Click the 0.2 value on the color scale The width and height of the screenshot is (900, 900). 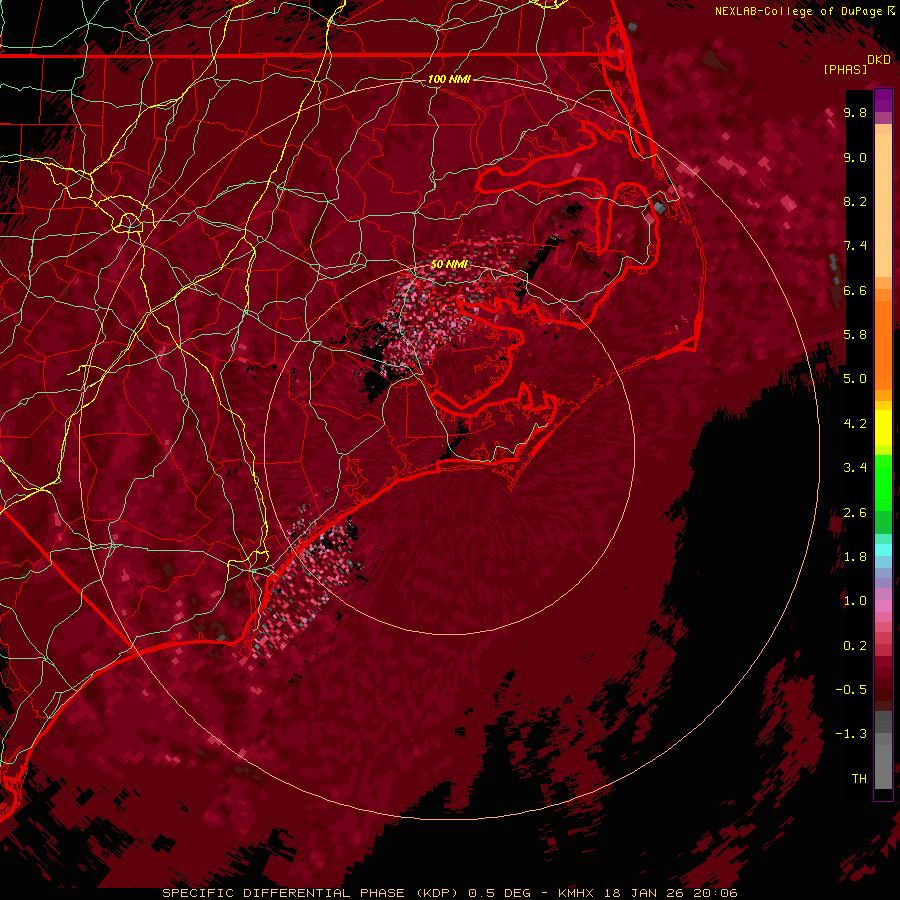tap(855, 646)
